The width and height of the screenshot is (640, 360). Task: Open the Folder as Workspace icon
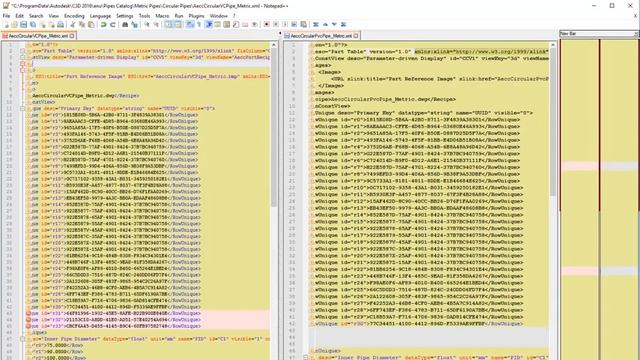coord(245,24)
